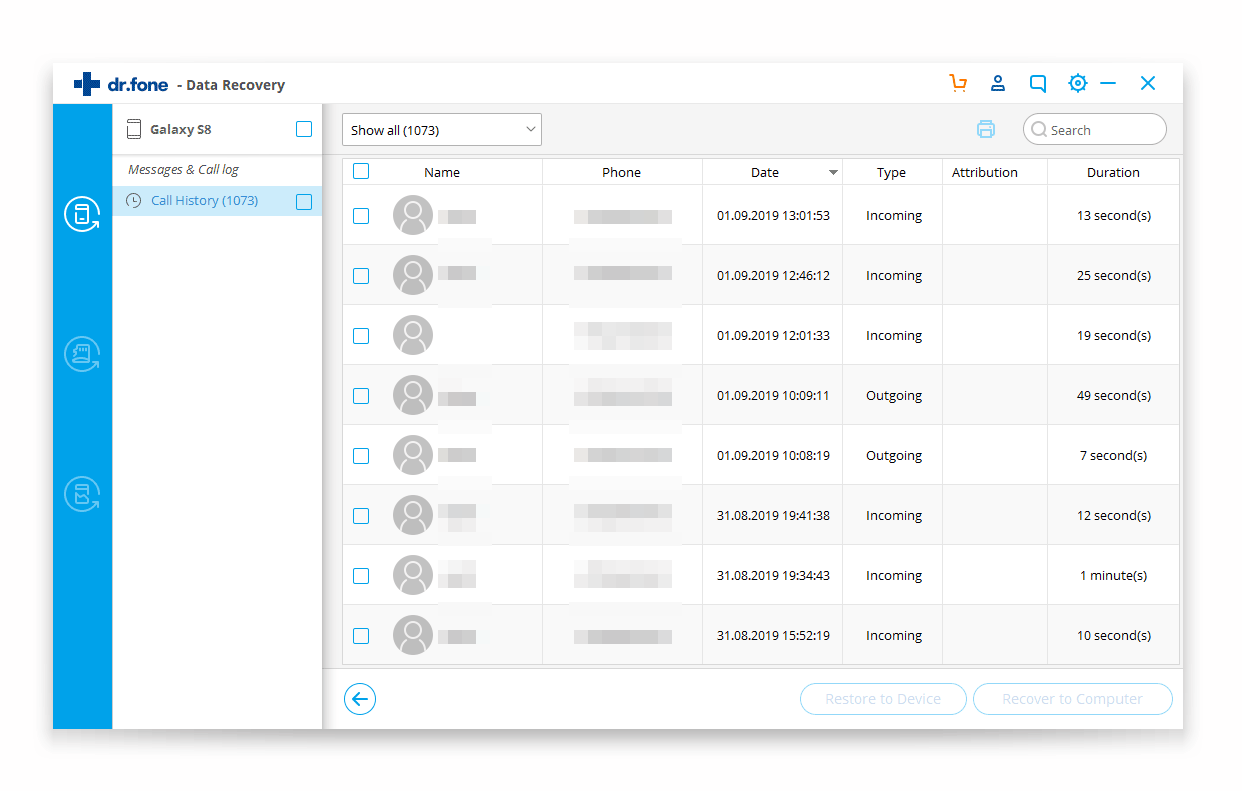Click the 49 second(s) duration cell
Screen dimensions: 1242x791
1114,395
